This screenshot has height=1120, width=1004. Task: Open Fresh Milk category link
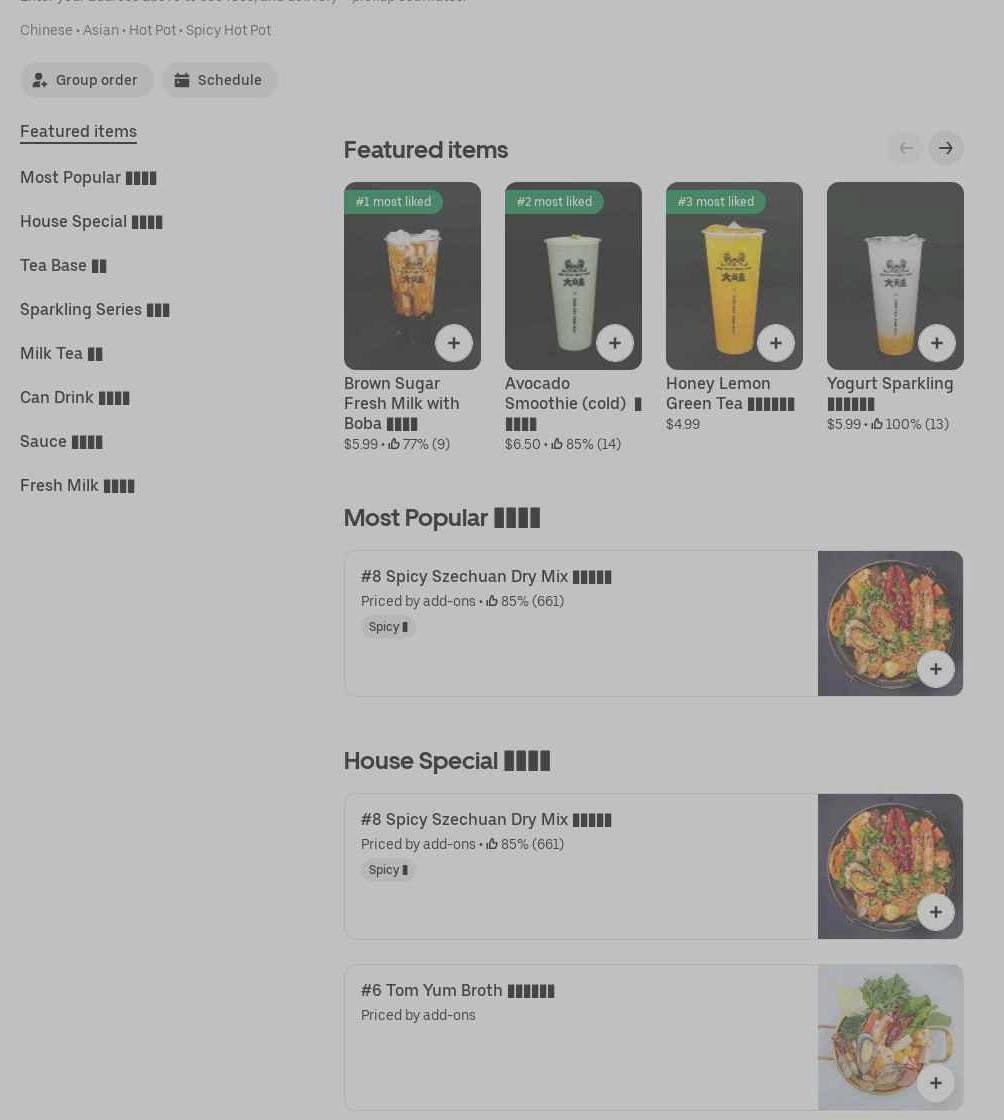click(x=77, y=486)
